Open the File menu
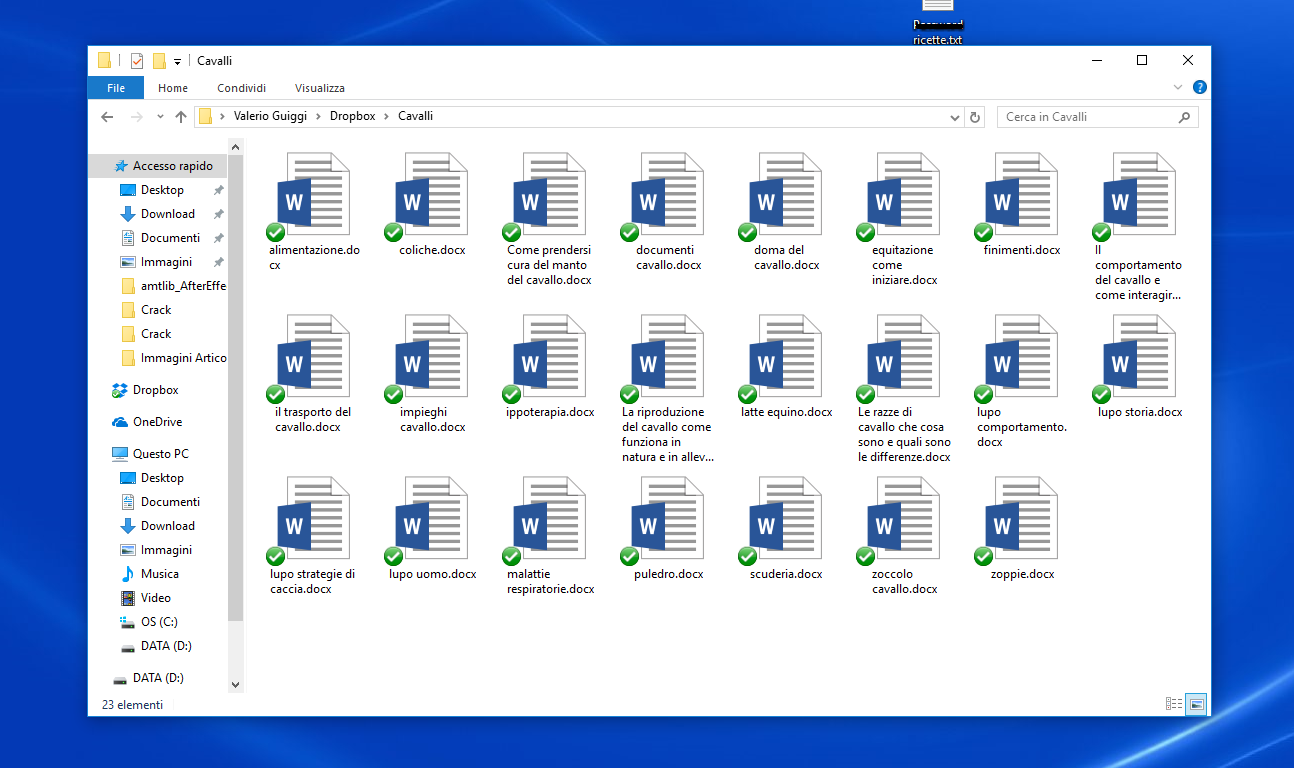 (x=116, y=88)
